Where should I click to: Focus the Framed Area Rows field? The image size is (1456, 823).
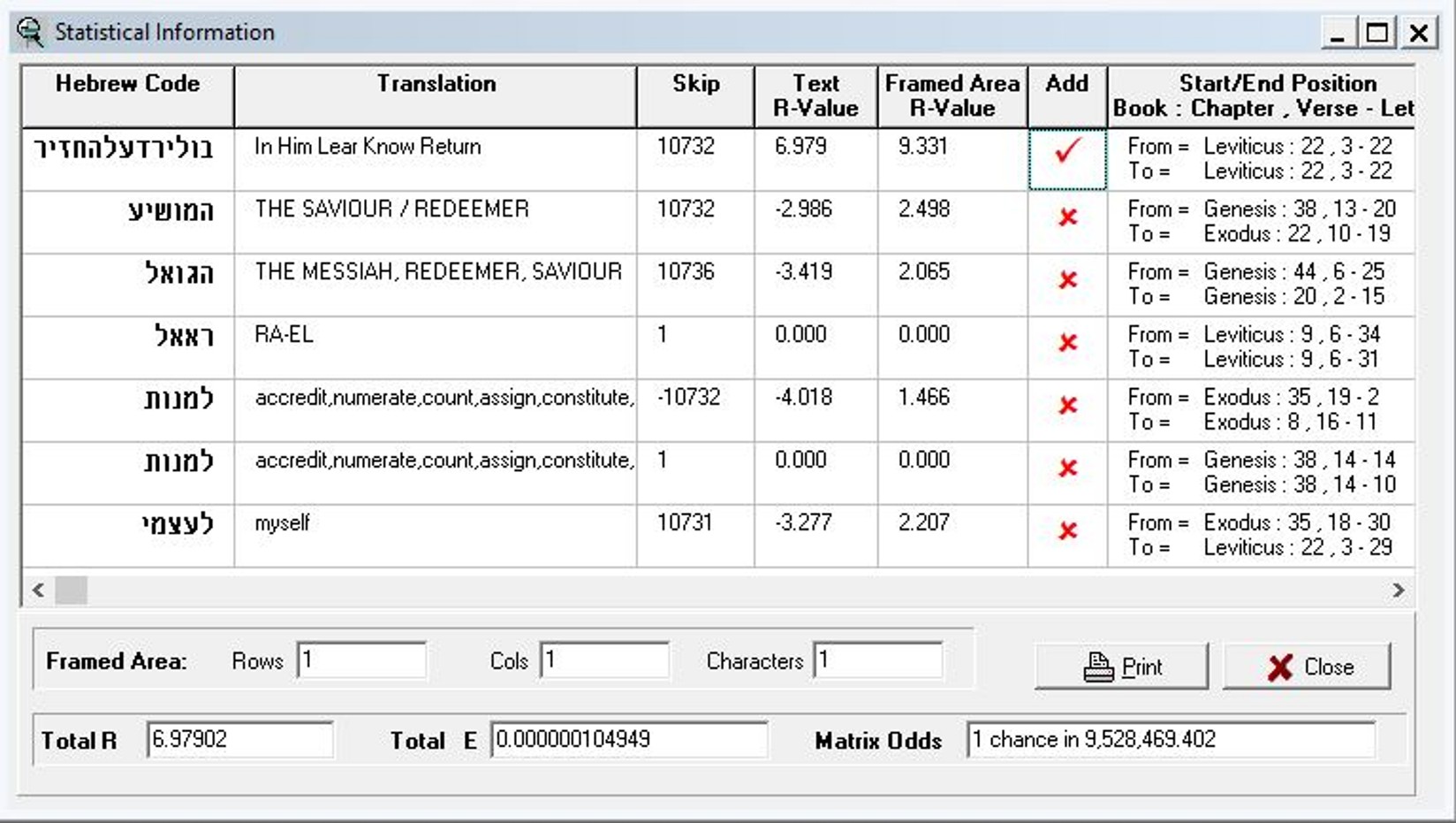(x=362, y=660)
